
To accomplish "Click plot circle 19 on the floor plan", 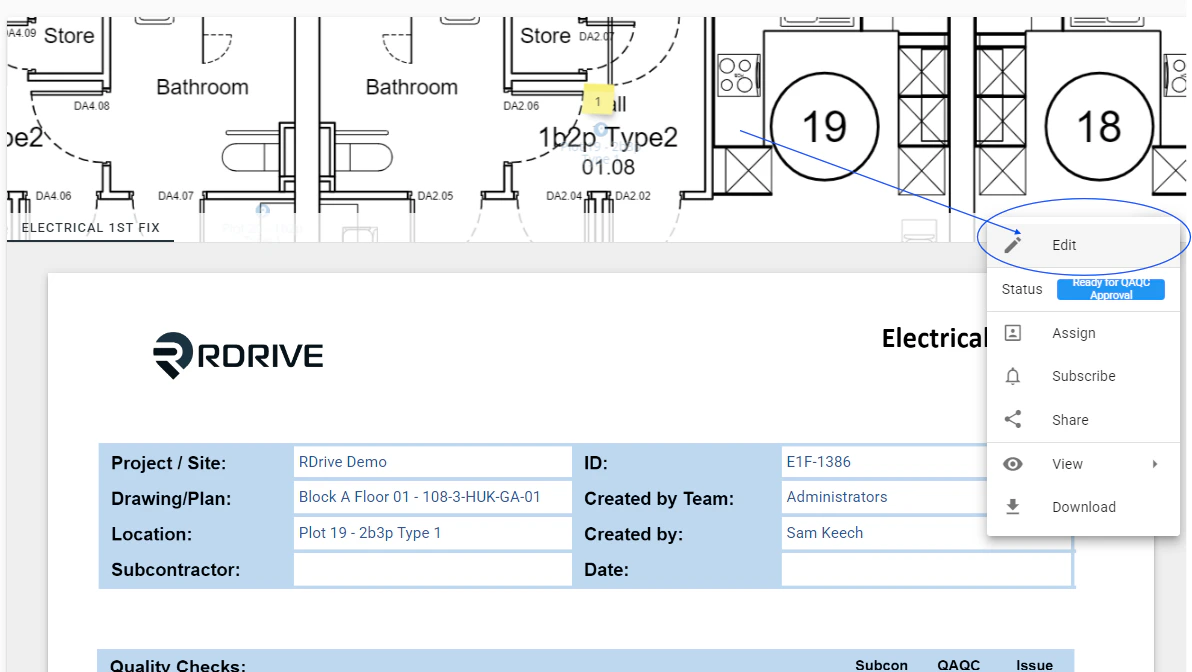I will tap(822, 126).
